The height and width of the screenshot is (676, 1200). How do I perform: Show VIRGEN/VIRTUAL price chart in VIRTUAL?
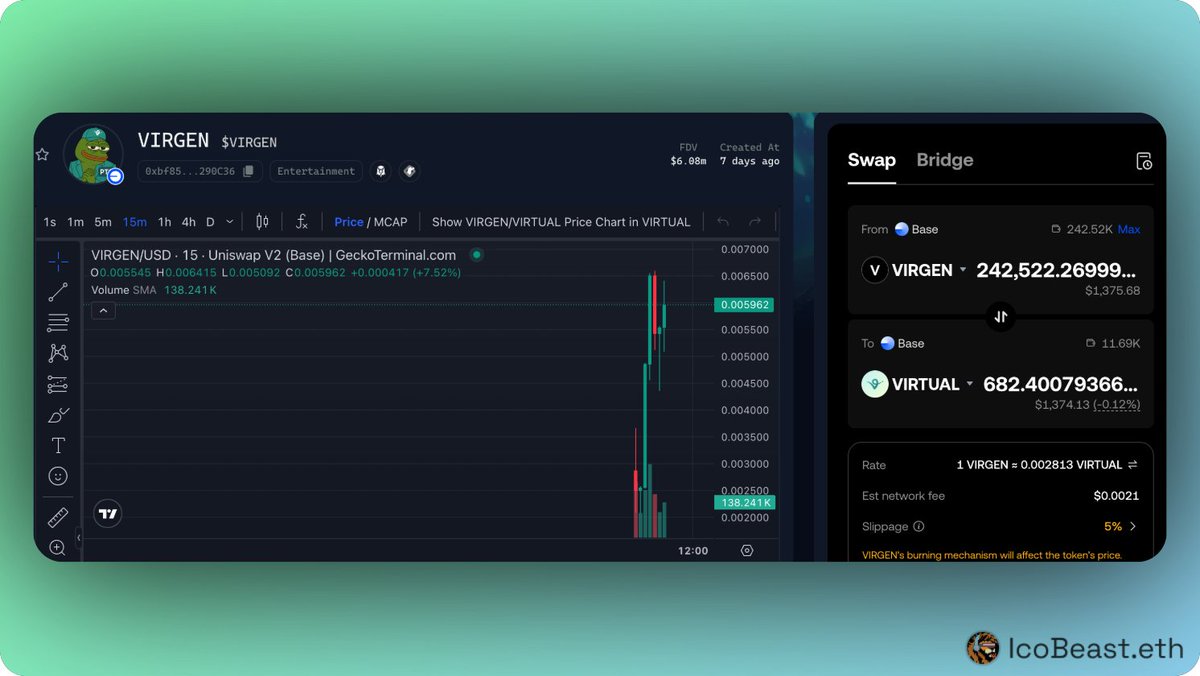click(x=561, y=222)
